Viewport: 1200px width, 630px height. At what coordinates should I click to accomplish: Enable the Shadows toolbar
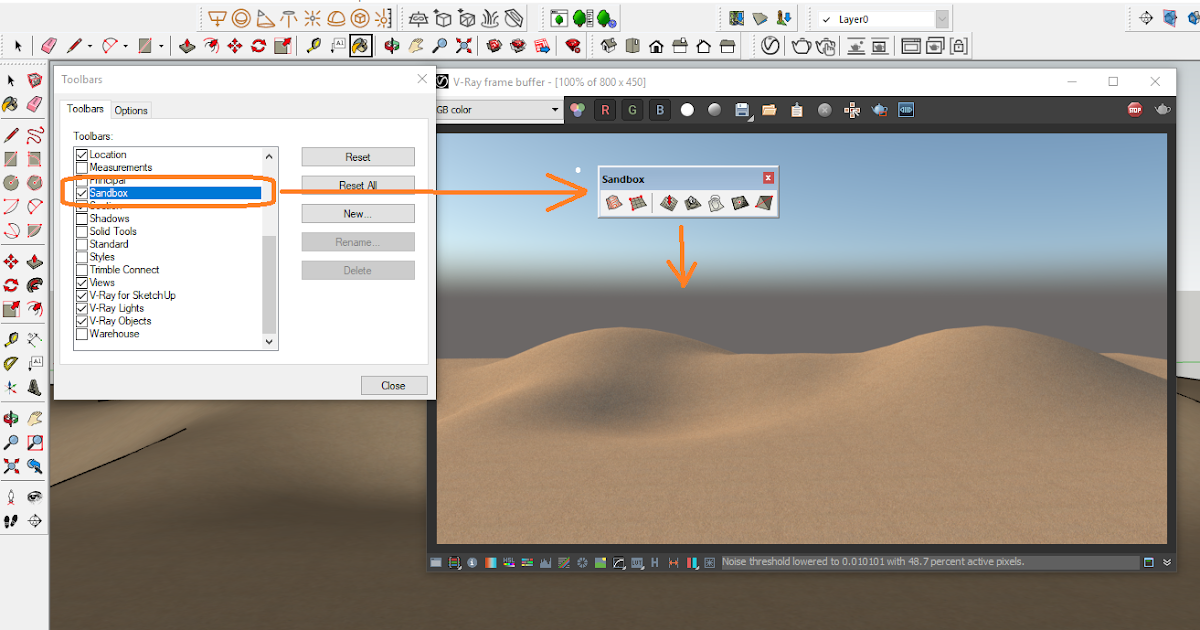coord(82,218)
